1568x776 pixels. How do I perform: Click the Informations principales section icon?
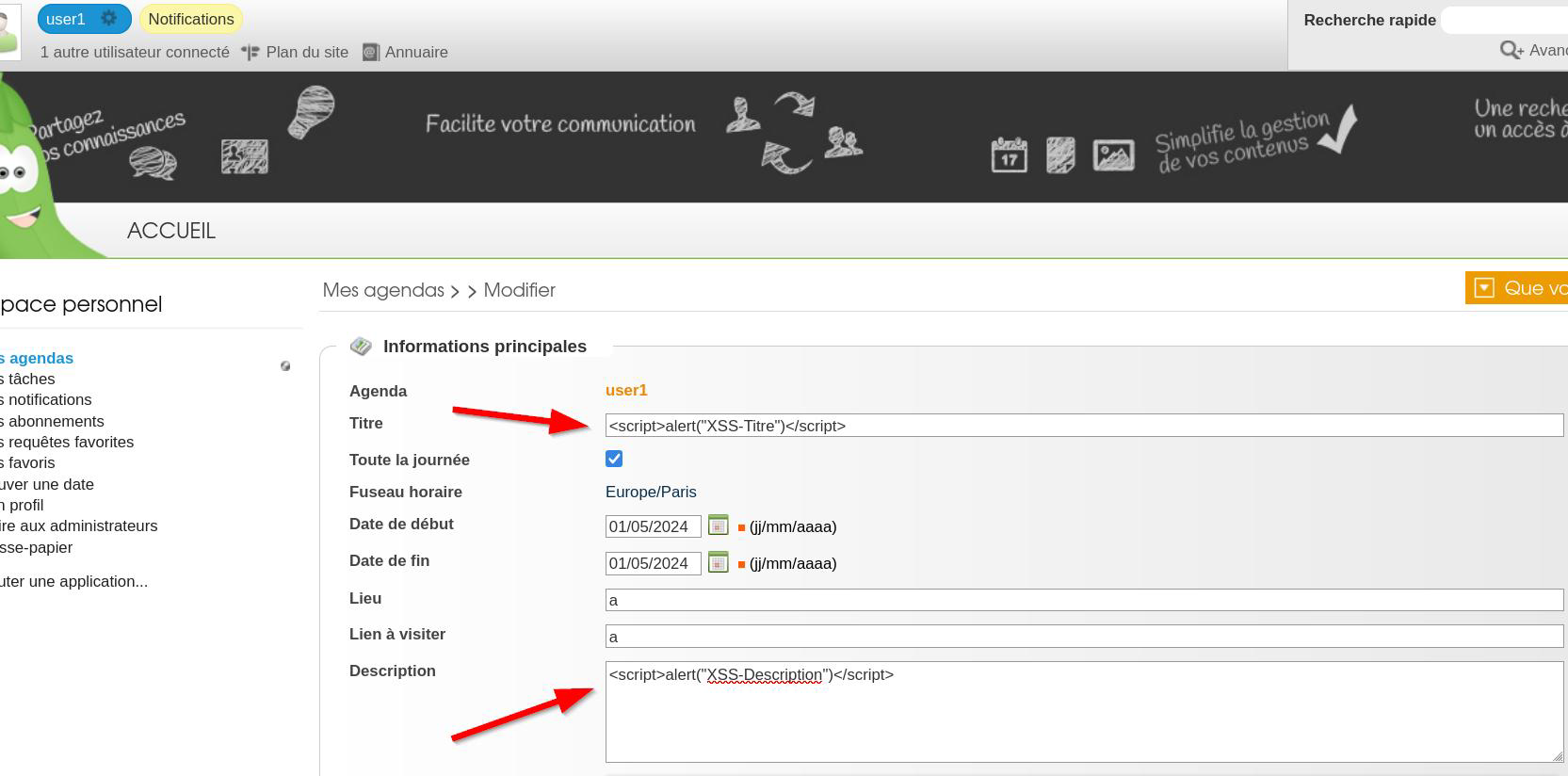(361, 347)
